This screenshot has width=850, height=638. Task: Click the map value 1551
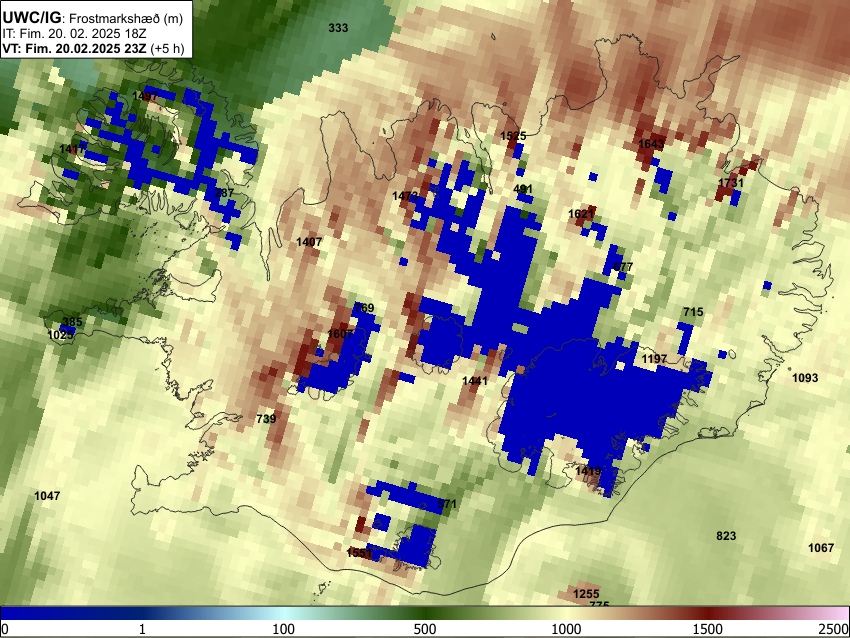coord(359,553)
